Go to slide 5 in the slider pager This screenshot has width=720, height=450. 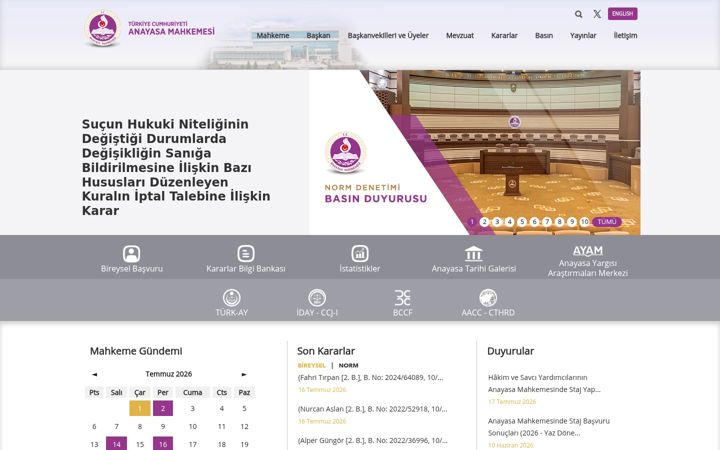[x=522, y=222]
